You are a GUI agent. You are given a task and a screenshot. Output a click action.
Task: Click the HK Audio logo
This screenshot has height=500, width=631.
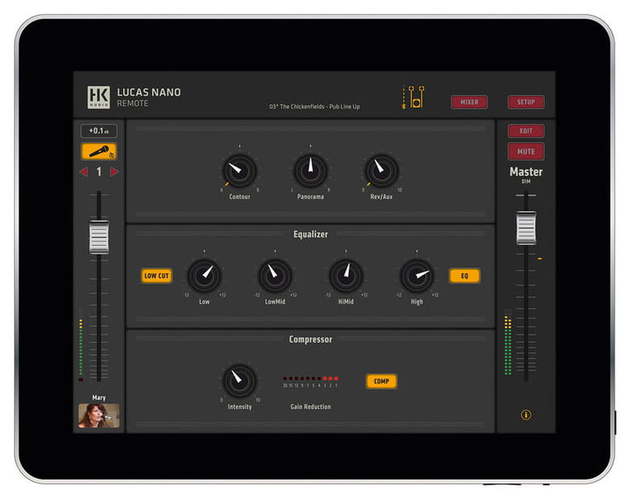coord(99,97)
